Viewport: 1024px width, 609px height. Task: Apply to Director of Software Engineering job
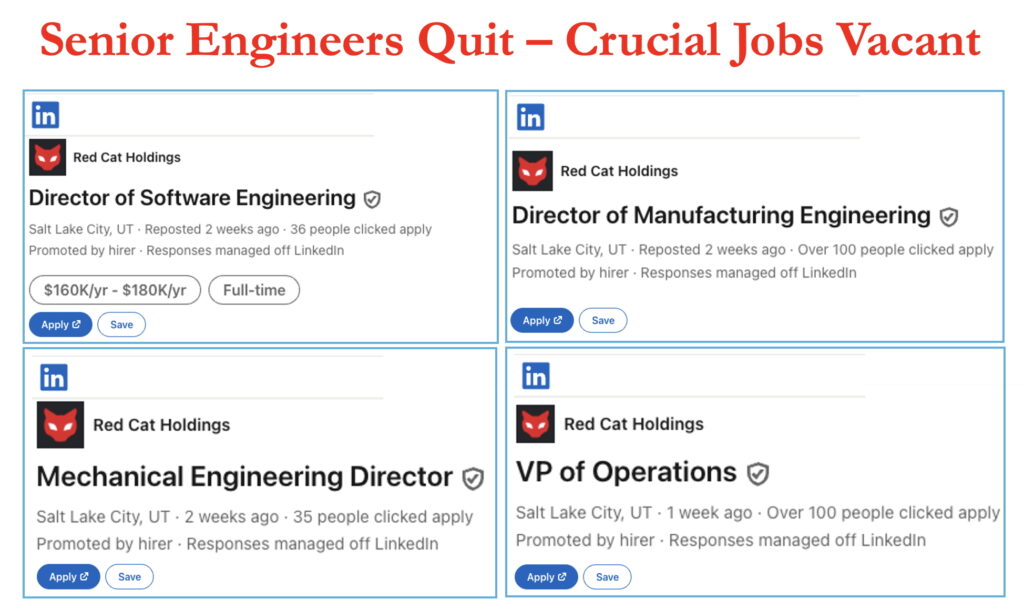pos(60,325)
